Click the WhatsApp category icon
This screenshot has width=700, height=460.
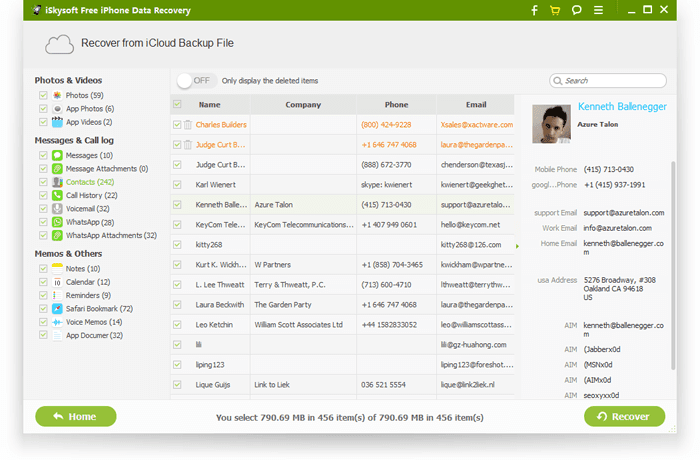click(x=57, y=222)
